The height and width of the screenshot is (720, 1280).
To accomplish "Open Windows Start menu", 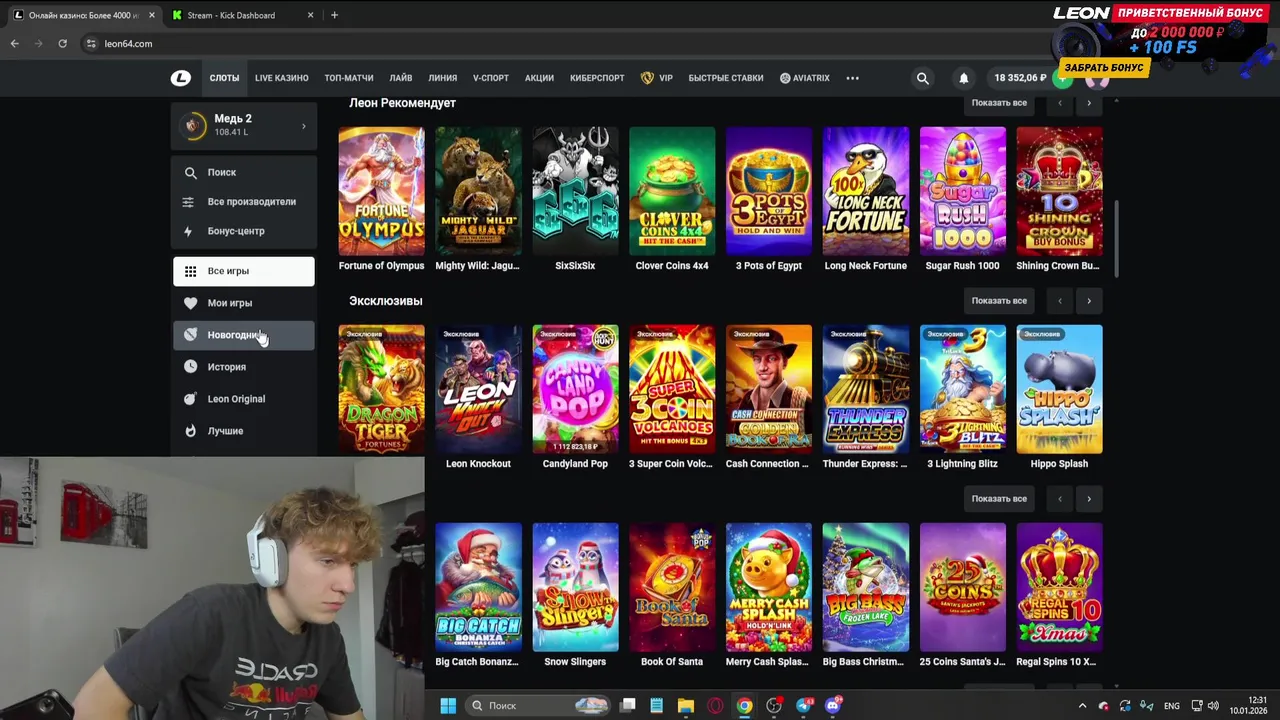I will 448,705.
